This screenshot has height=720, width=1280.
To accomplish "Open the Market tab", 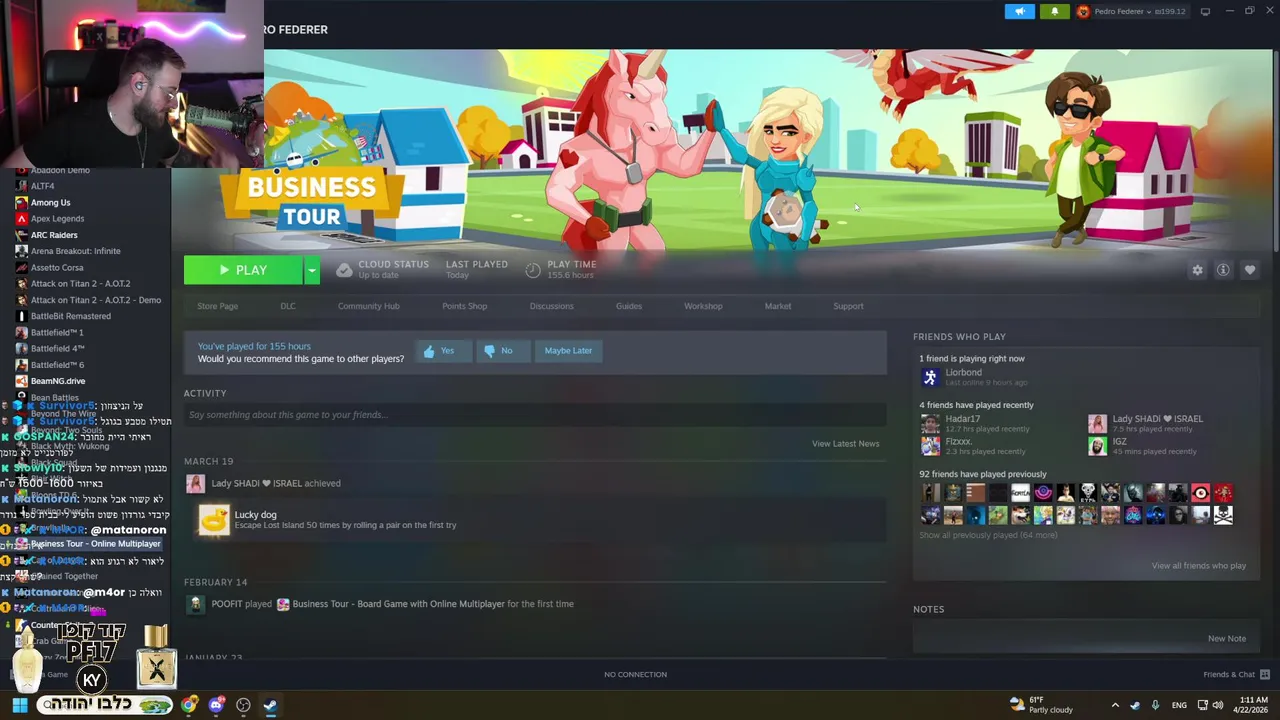I will pyautogui.click(x=778, y=306).
